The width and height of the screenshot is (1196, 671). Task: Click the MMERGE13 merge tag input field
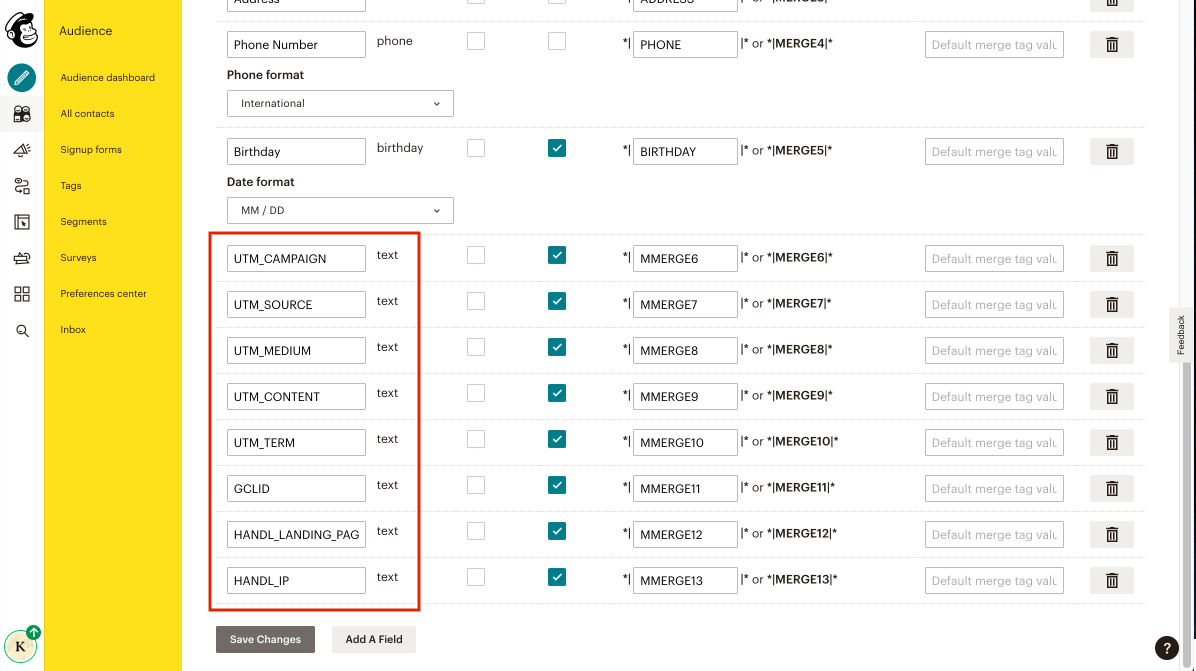[x=685, y=580]
